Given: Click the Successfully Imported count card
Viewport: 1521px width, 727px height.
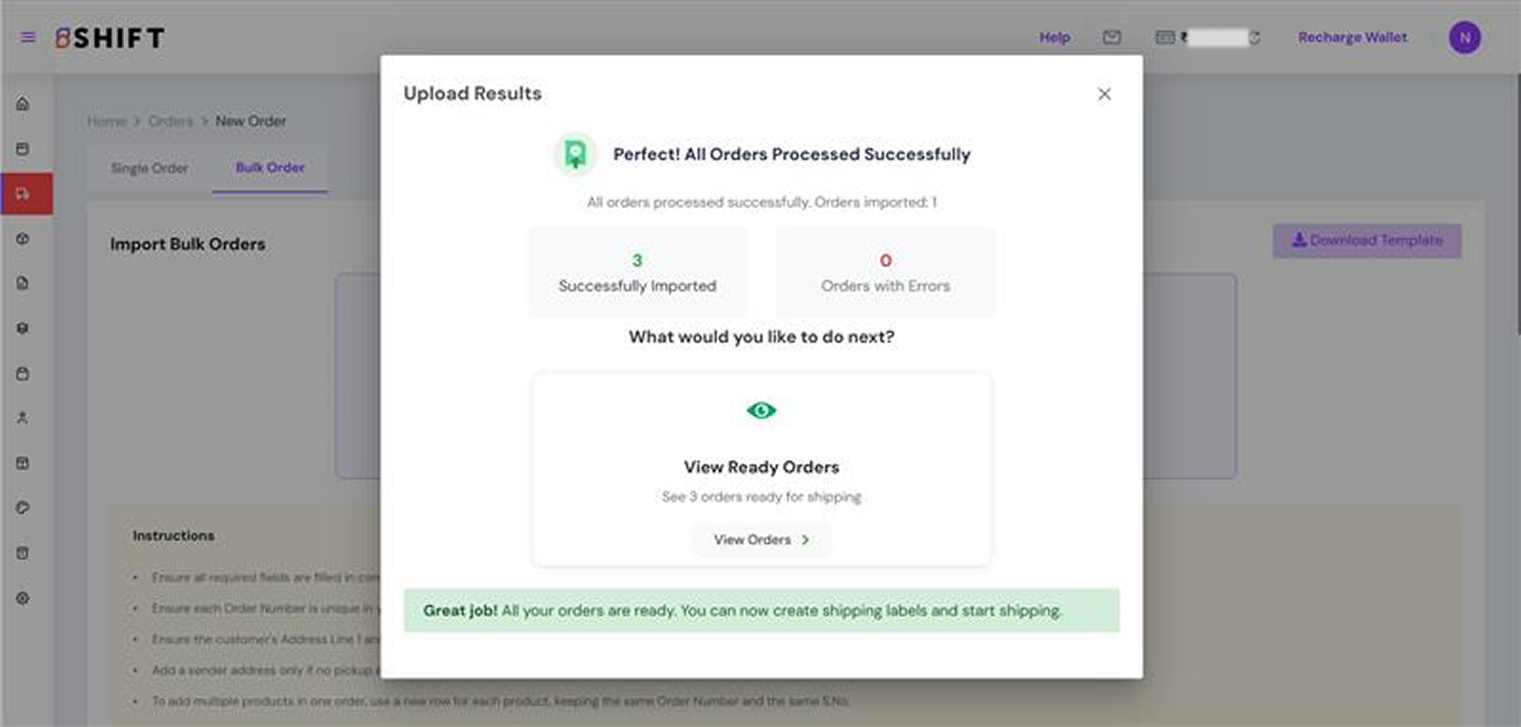Looking at the screenshot, I should (x=637, y=272).
